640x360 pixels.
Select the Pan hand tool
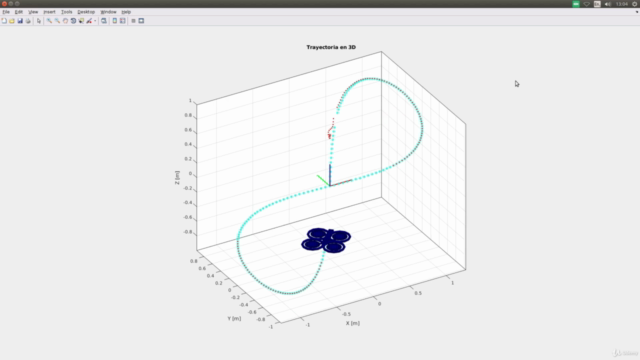(65, 21)
